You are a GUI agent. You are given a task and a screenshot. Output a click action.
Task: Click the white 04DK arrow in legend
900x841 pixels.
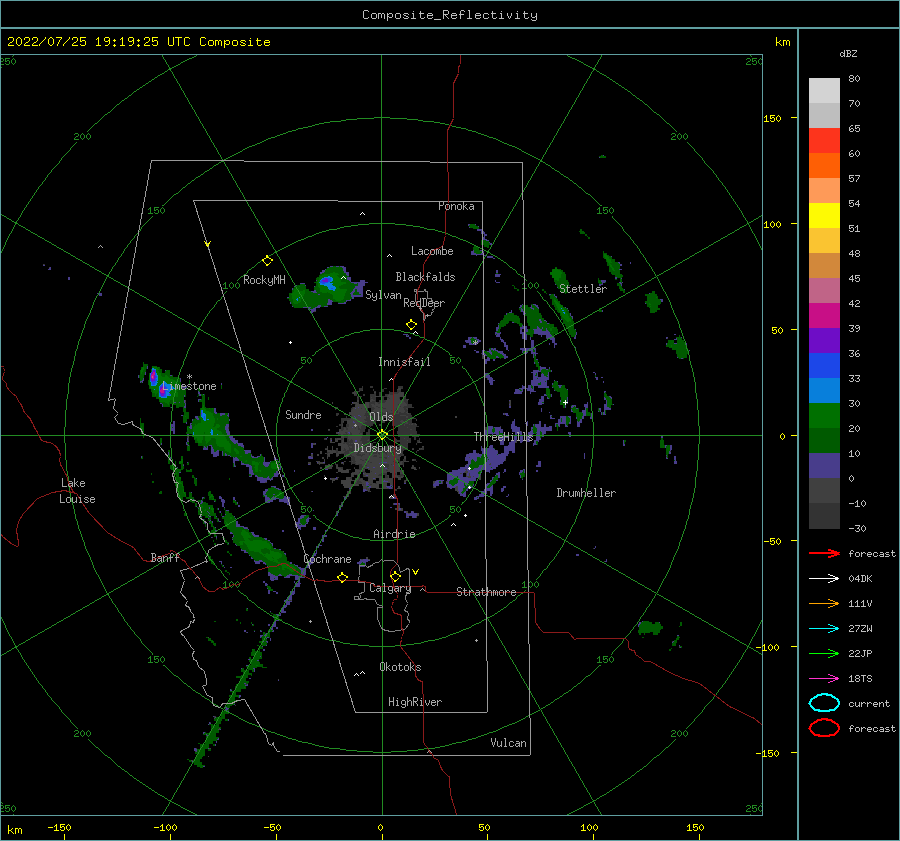(x=824, y=579)
